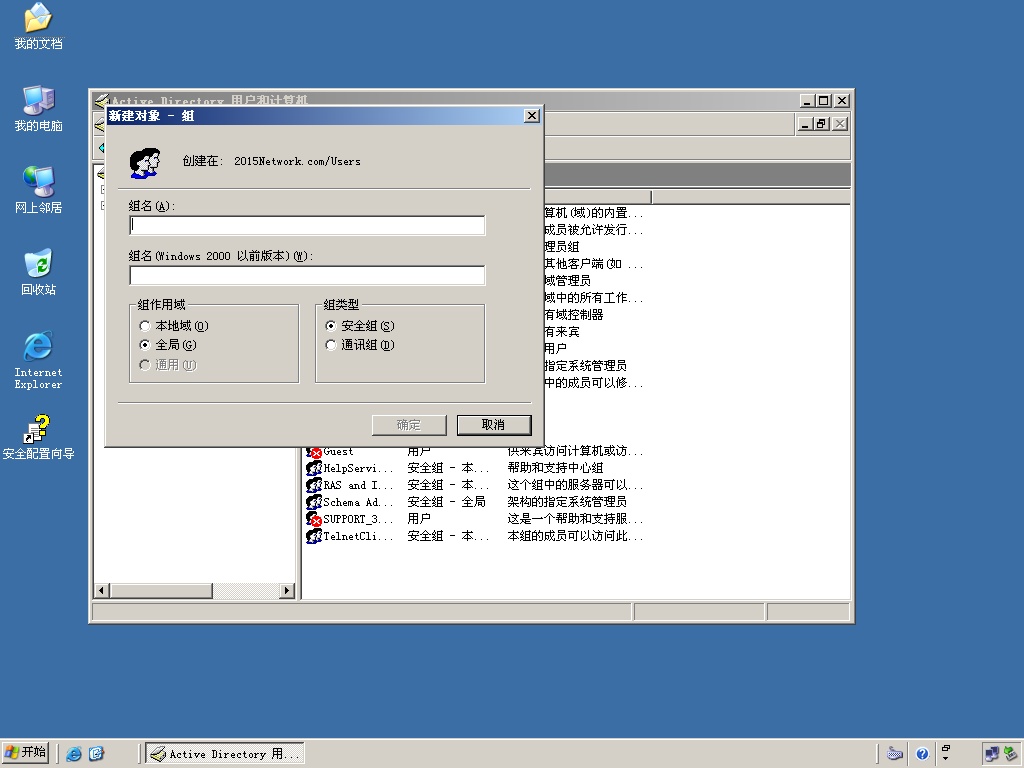1024x768 pixels.
Task: Click the 组名 (A) input field
Action: pos(307,225)
